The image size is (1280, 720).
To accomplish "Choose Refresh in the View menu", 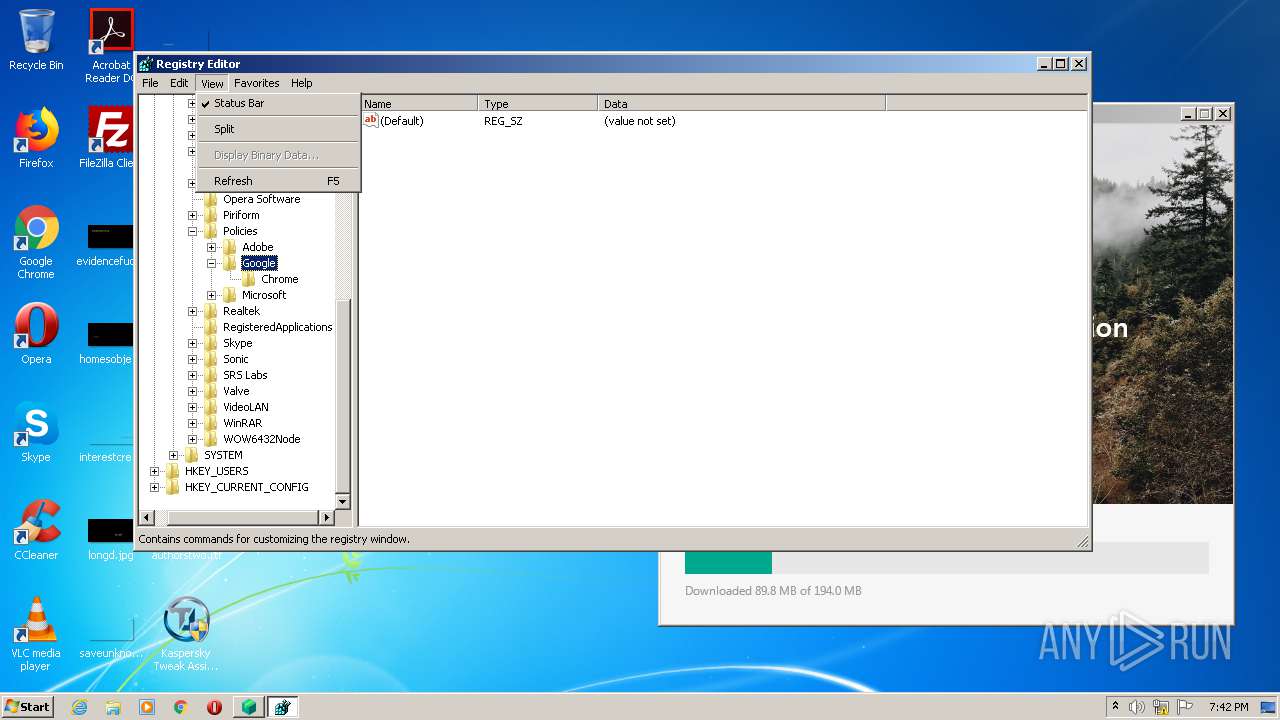I will click(x=277, y=181).
